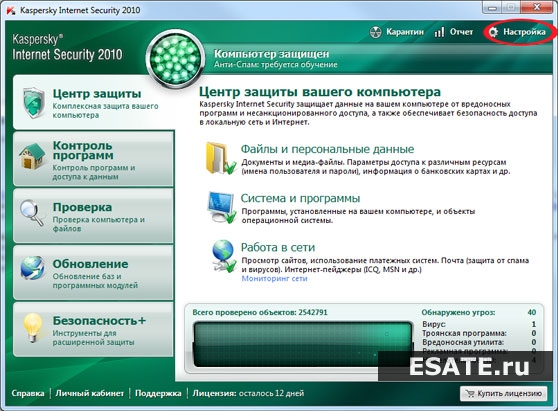The width and height of the screenshot is (558, 411).
Task: Click the Купить лицензию button
Action: 504,394
